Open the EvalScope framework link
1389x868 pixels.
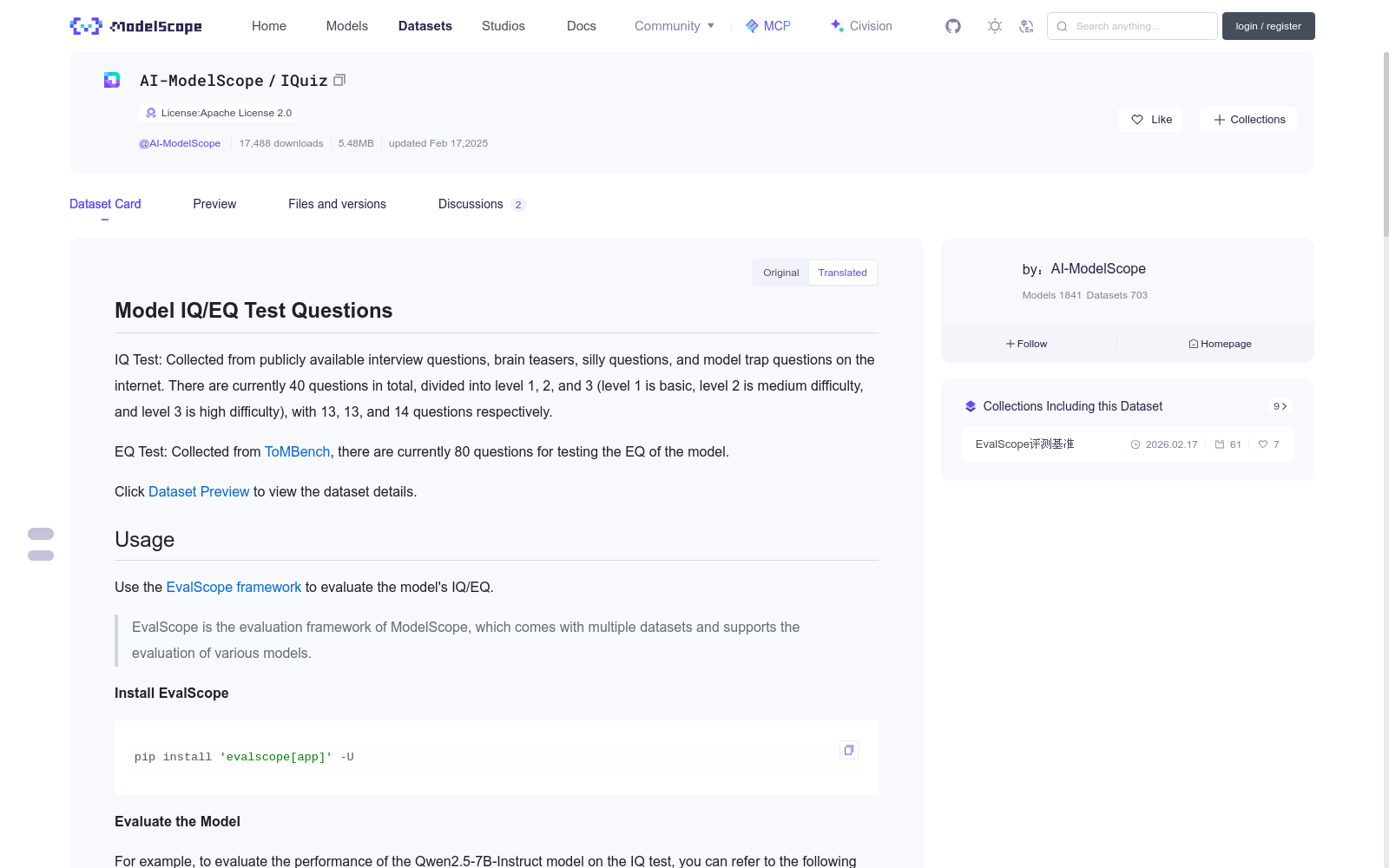(234, 587)
